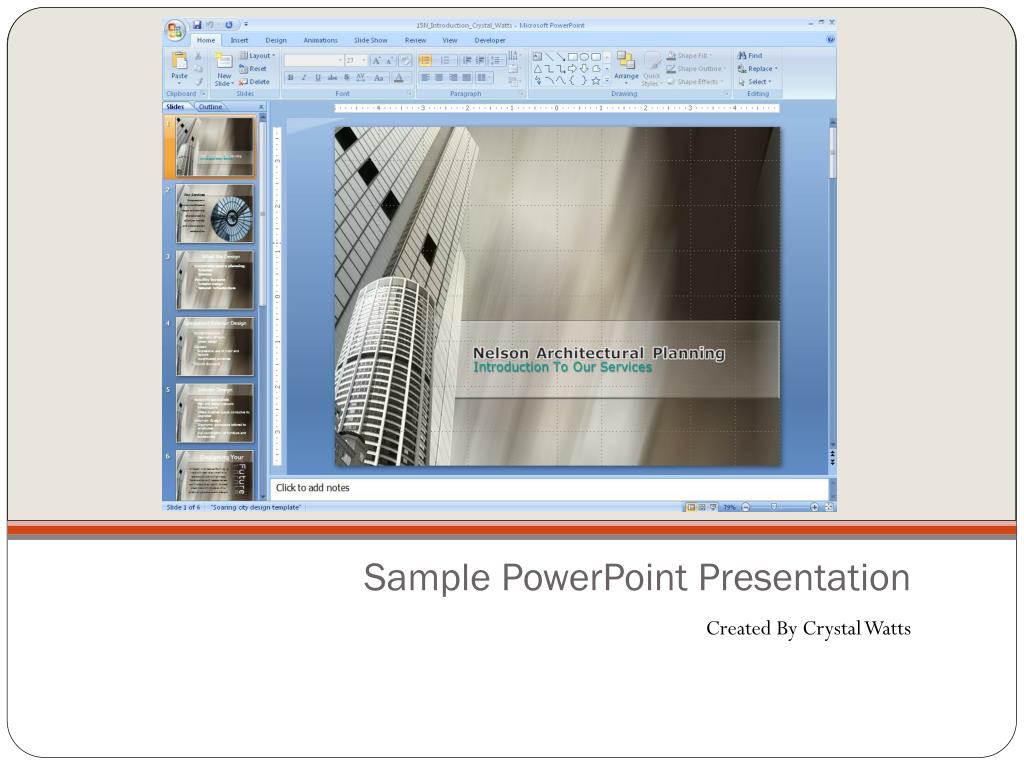1024x768 pixels.
Task: Switch to the Design ribbon tab
Action: click(276, 40)
